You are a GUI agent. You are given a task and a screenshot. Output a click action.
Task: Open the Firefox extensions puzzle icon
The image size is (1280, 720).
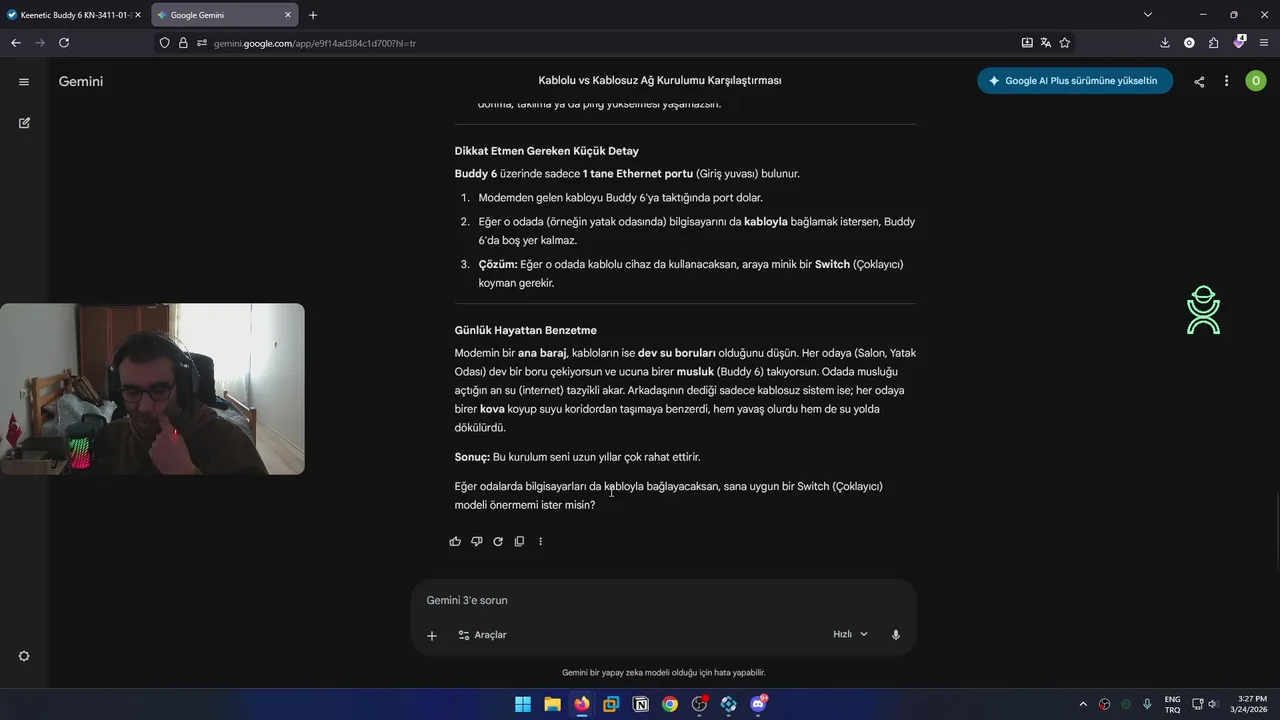coord(1214,43)
